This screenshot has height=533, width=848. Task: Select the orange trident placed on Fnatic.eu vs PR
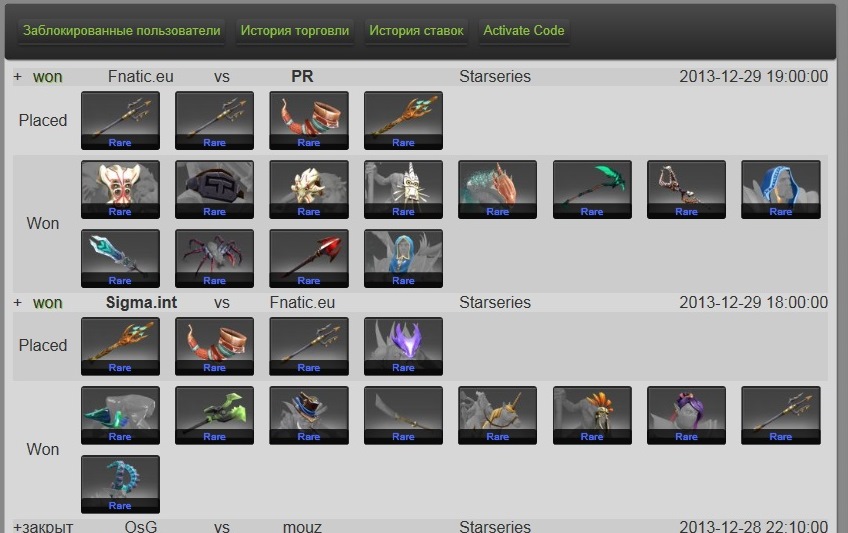[403, 121]
